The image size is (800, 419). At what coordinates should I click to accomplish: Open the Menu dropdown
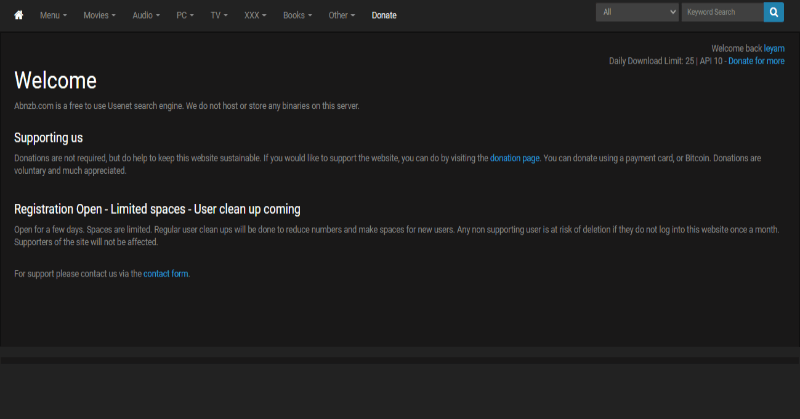pos(53,16)
